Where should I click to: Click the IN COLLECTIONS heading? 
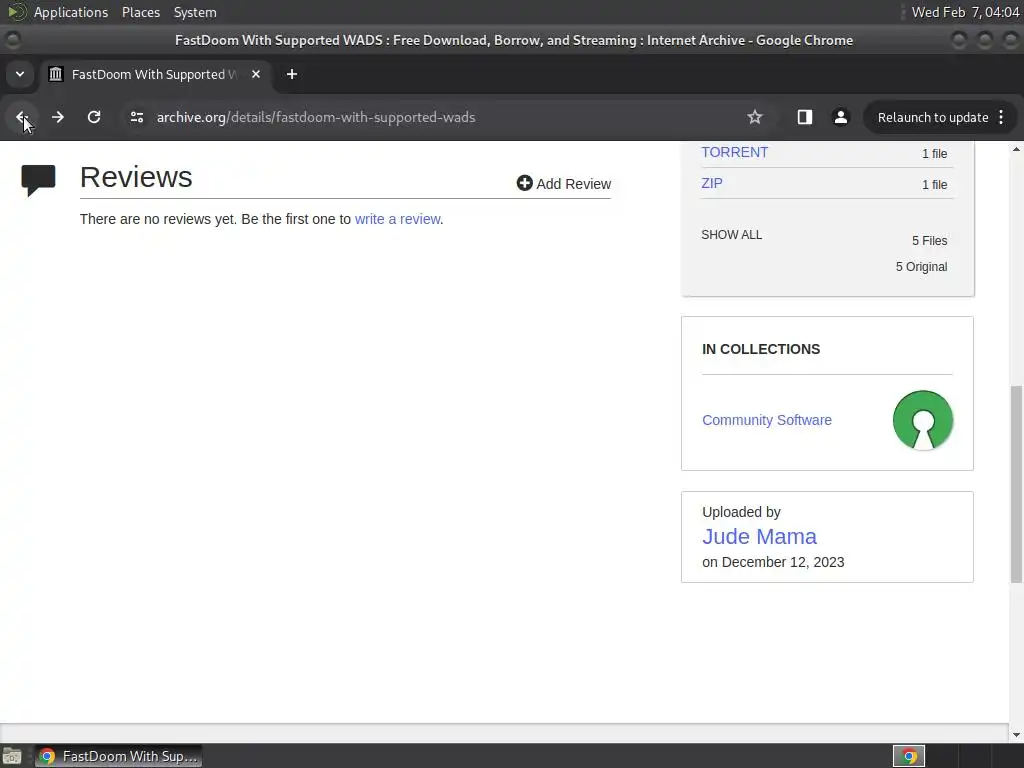pos(761,349)
